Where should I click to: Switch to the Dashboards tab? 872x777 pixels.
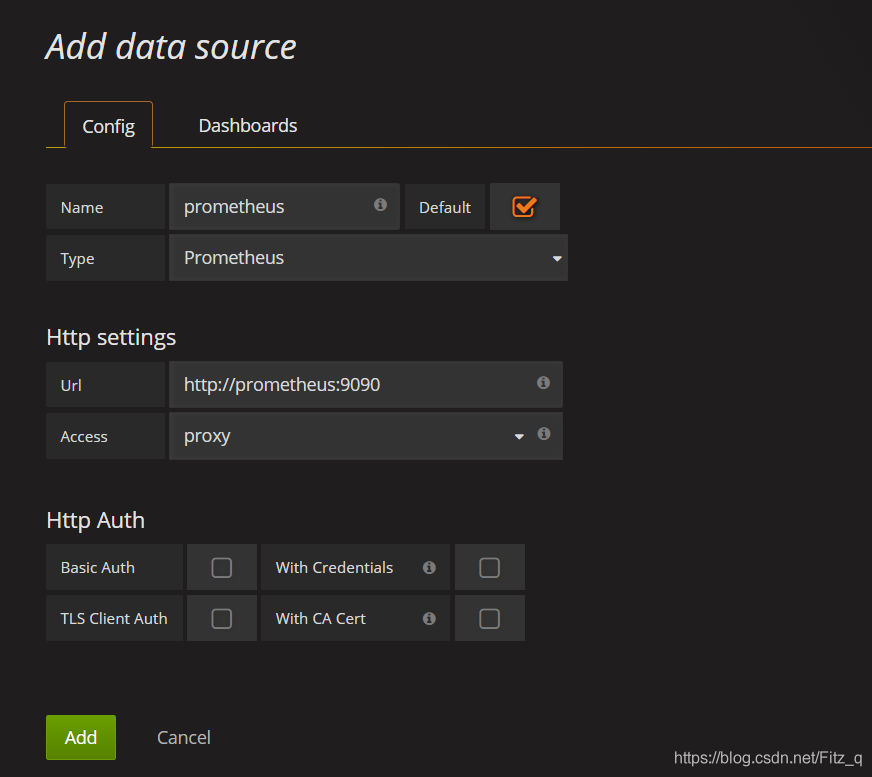tap(248, 126)
